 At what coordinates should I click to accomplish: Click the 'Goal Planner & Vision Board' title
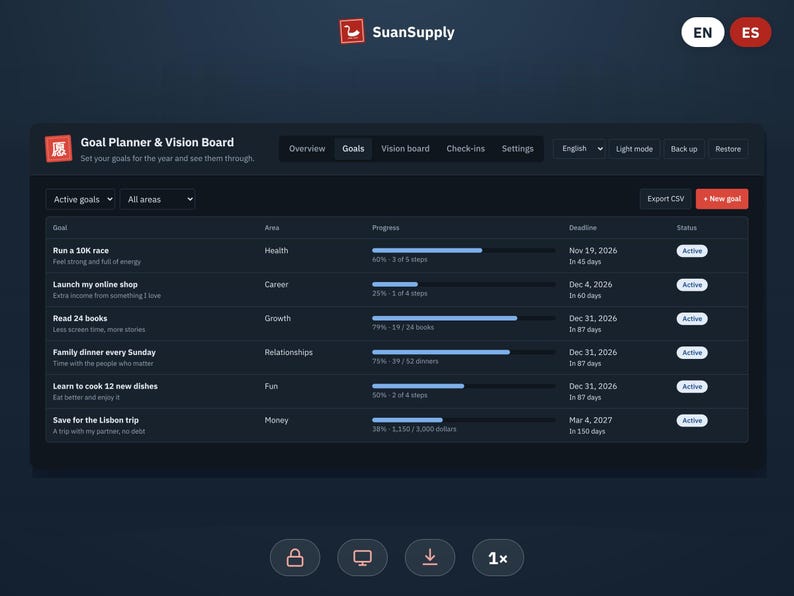click(x=157, y=142)
